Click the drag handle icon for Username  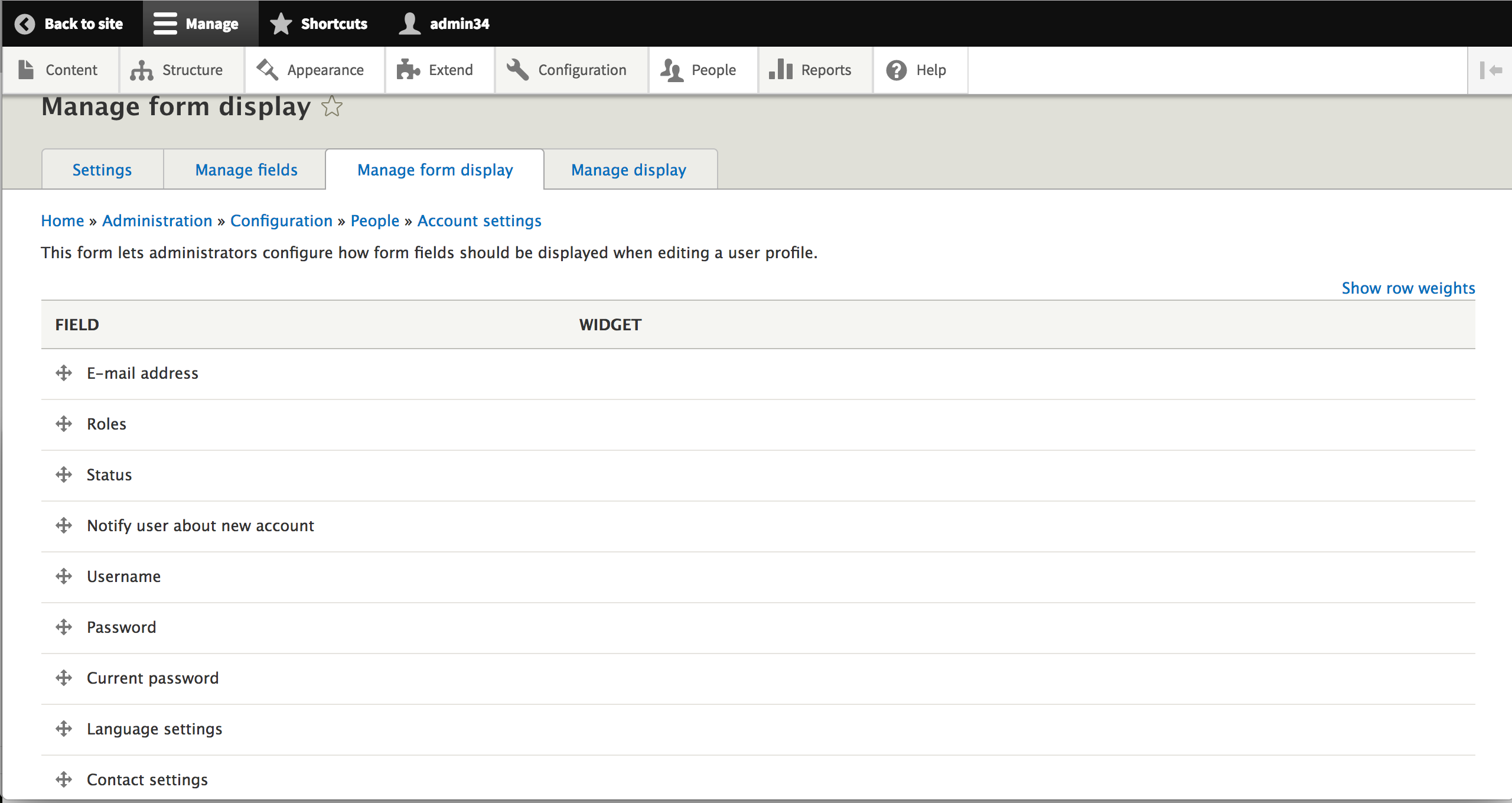[63, 576]
